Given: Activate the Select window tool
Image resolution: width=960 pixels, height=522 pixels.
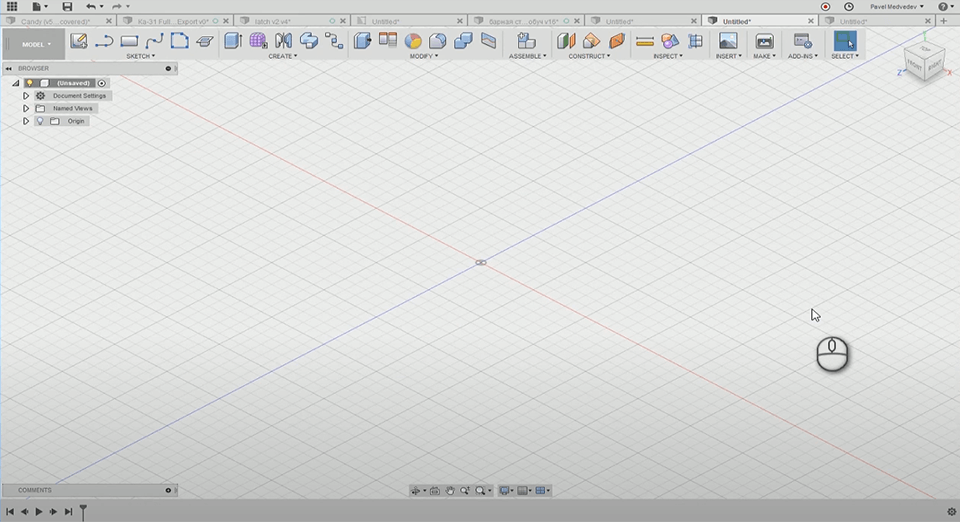Looking at the screenshot, I should pos(845,41).
